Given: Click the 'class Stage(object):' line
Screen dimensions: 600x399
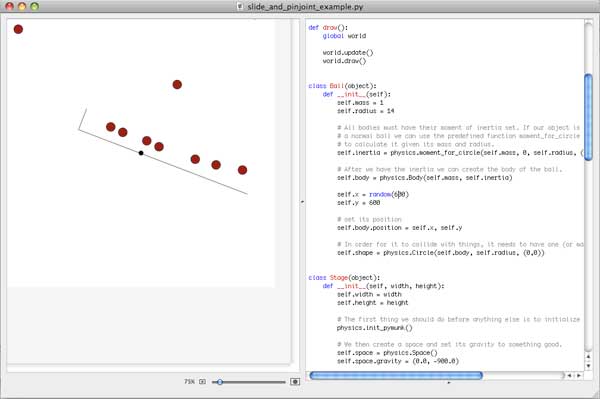Looking at the screenshot, I should [344, 278].
